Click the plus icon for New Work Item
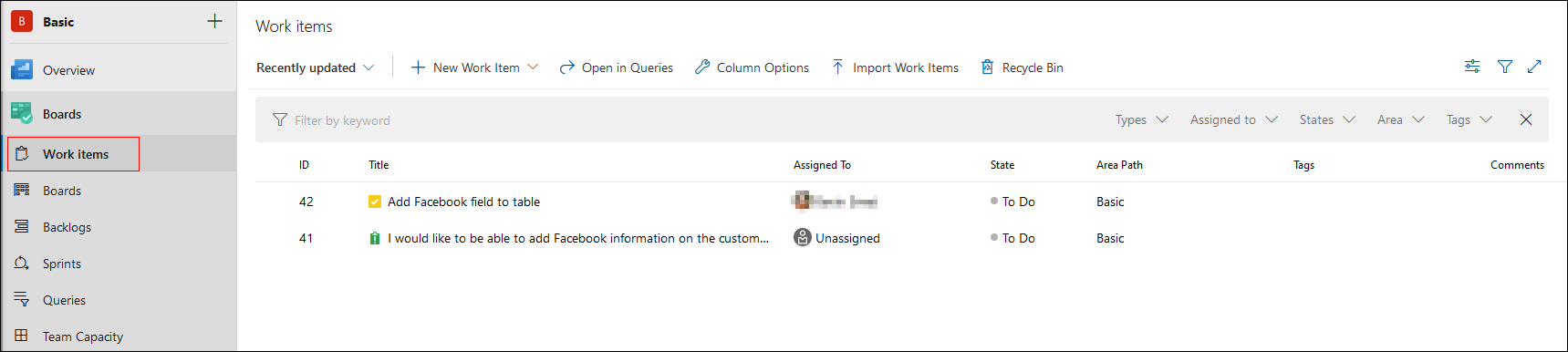This screenshot has height=352, width=1568. click(x=418, y=67)
